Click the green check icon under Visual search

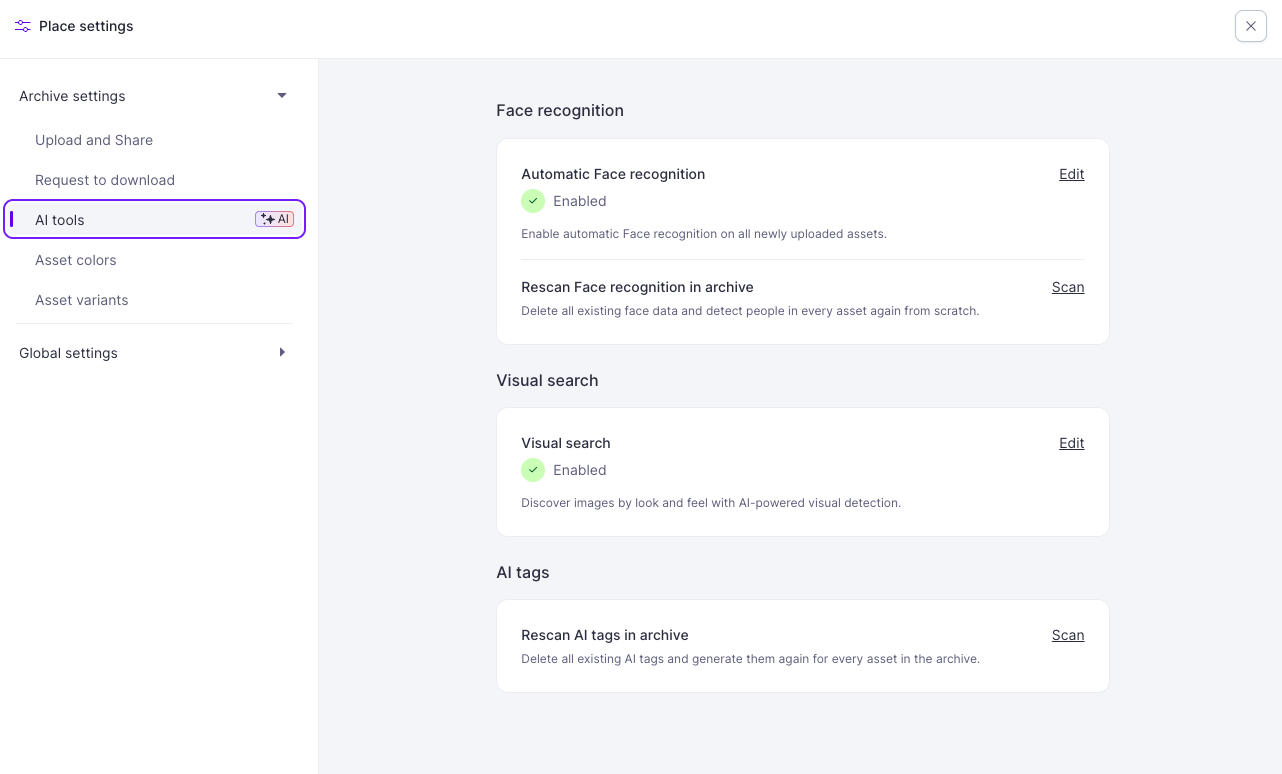click(x=533, y=470)
